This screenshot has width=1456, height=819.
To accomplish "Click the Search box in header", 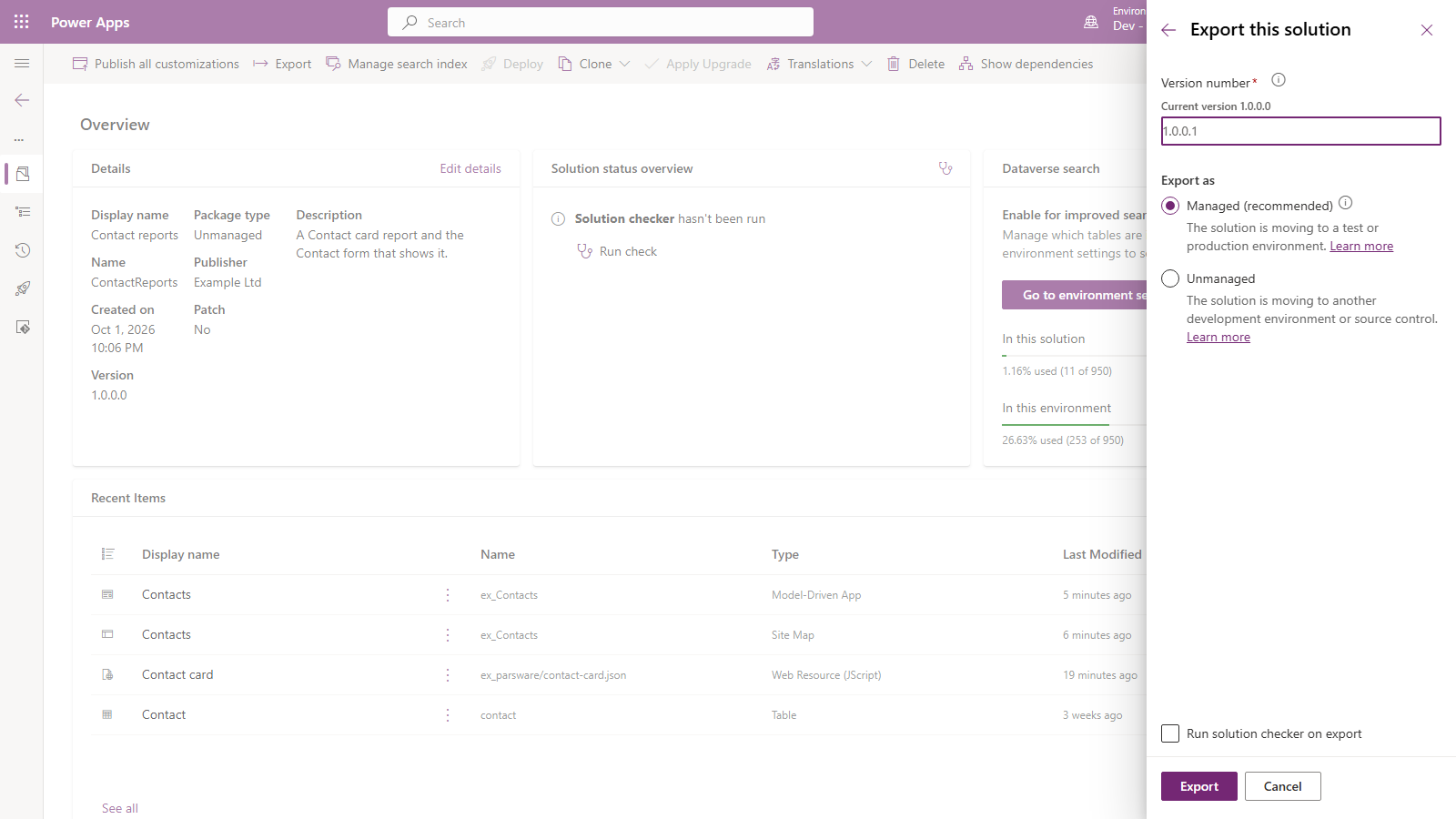I will [601, 22].
